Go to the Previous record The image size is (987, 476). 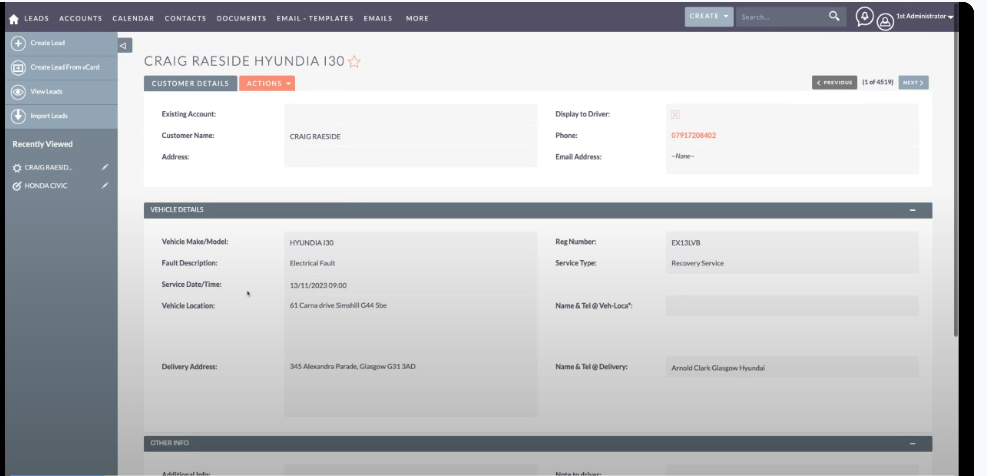(834, 82)
